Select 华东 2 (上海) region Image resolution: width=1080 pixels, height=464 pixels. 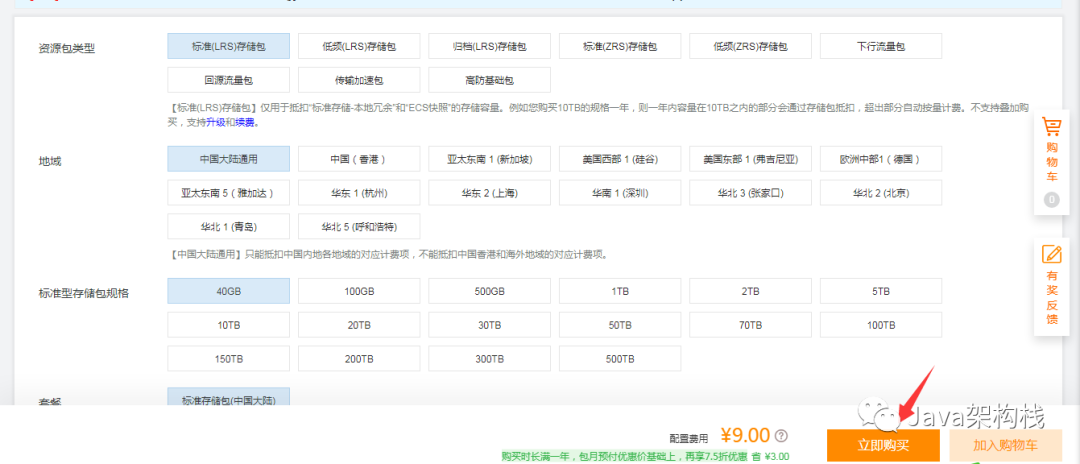click(489, 193)
